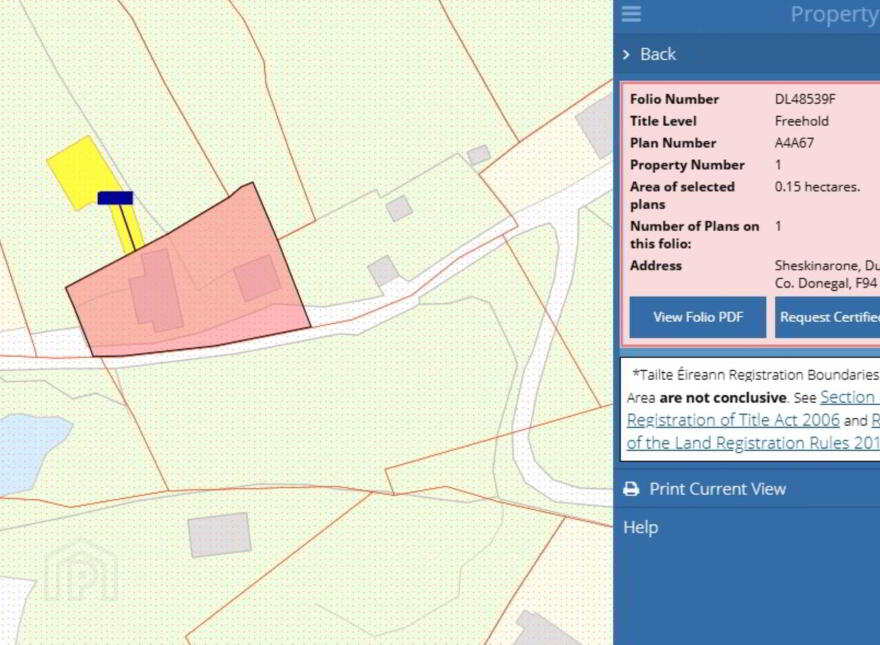Click the Folio Number label
The width and height of the screenshot is (880, 645).
click(x=674, y=99)
